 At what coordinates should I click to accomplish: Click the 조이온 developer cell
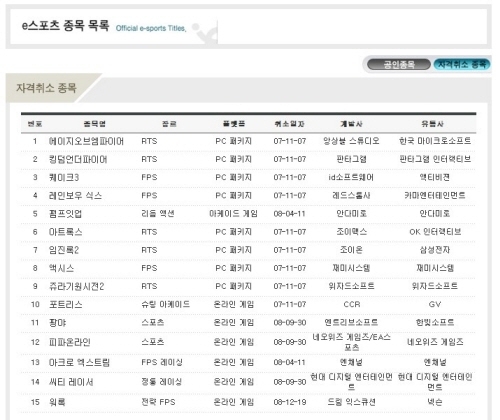pos(351,250)
